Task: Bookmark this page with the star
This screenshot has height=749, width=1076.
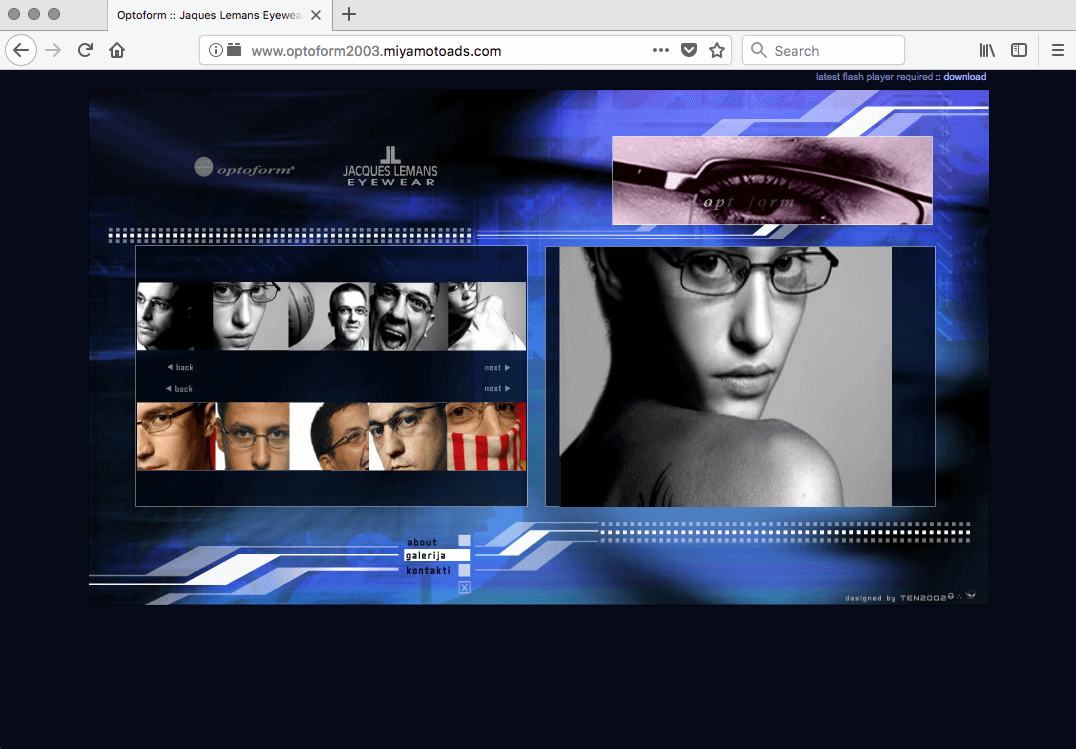Action: click(x=716, y=50)
